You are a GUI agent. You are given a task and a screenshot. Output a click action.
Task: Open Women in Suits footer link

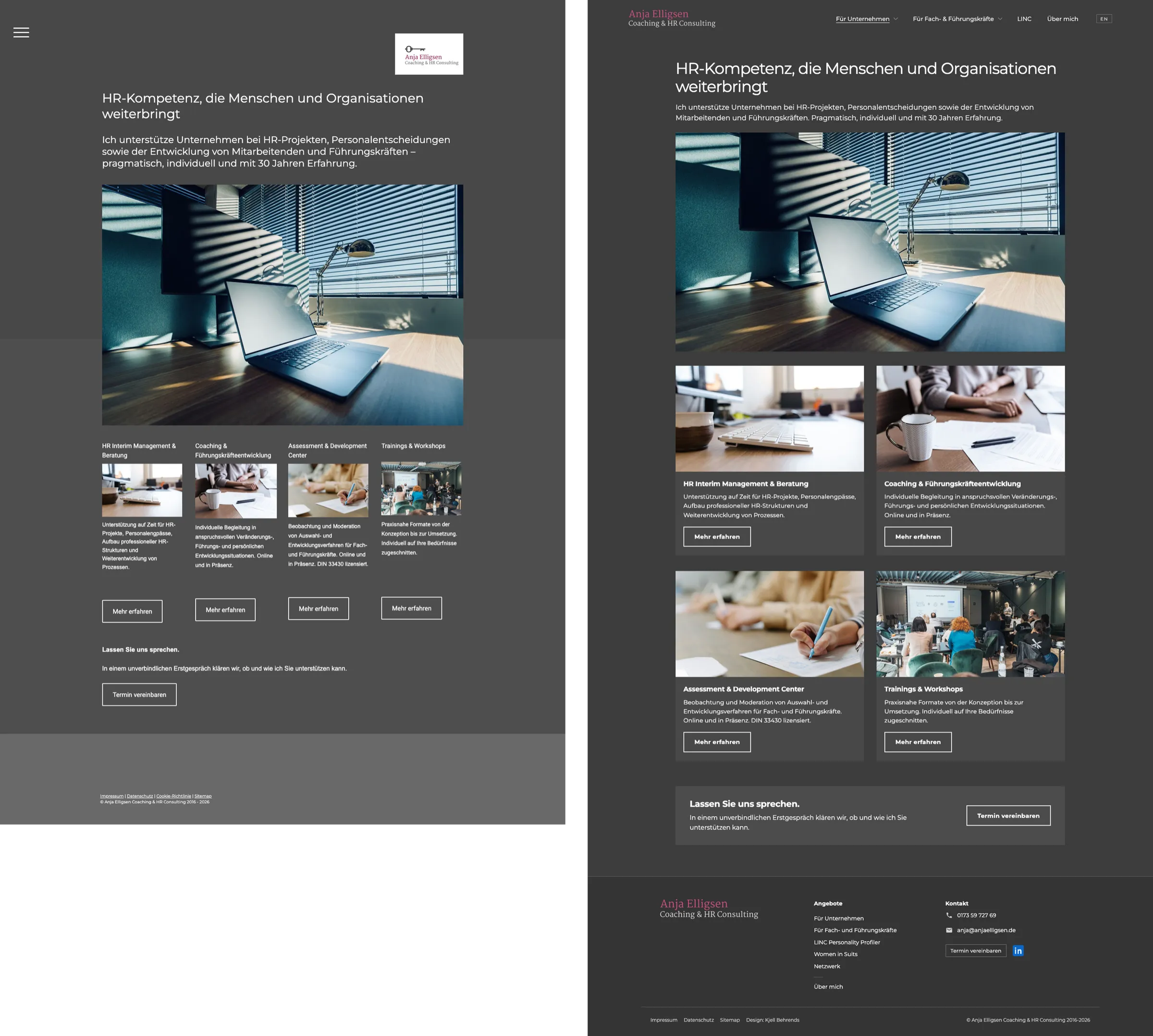pyautogui.click(x=835, y=954)
